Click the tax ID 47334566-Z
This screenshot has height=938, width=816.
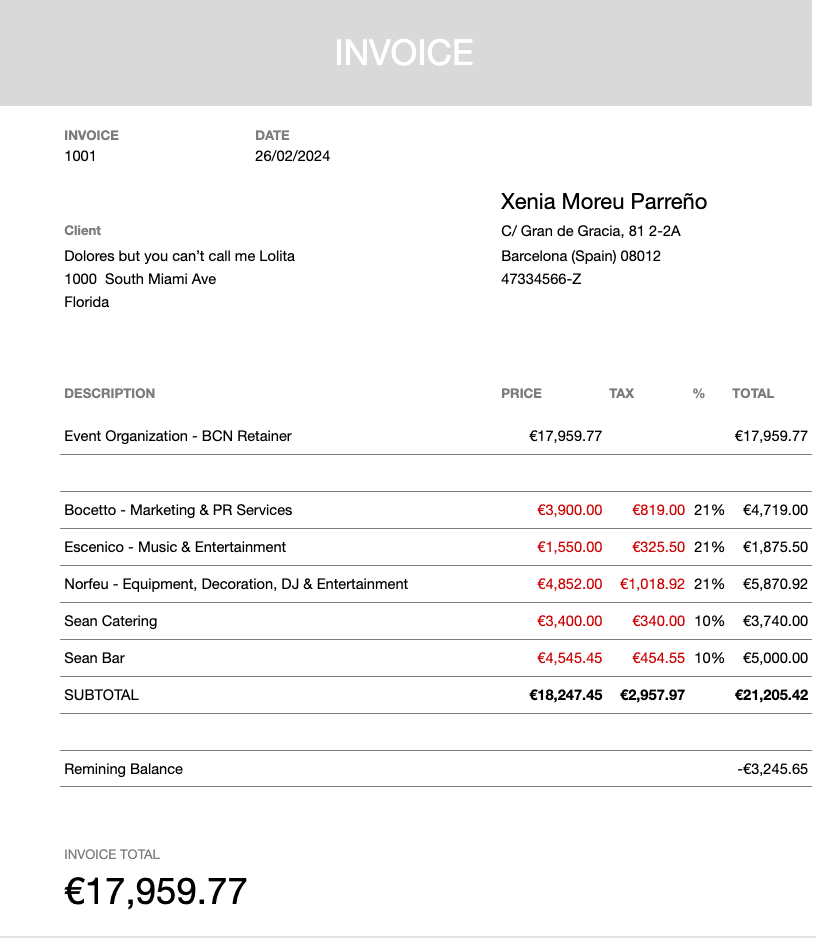click(541, 279)
